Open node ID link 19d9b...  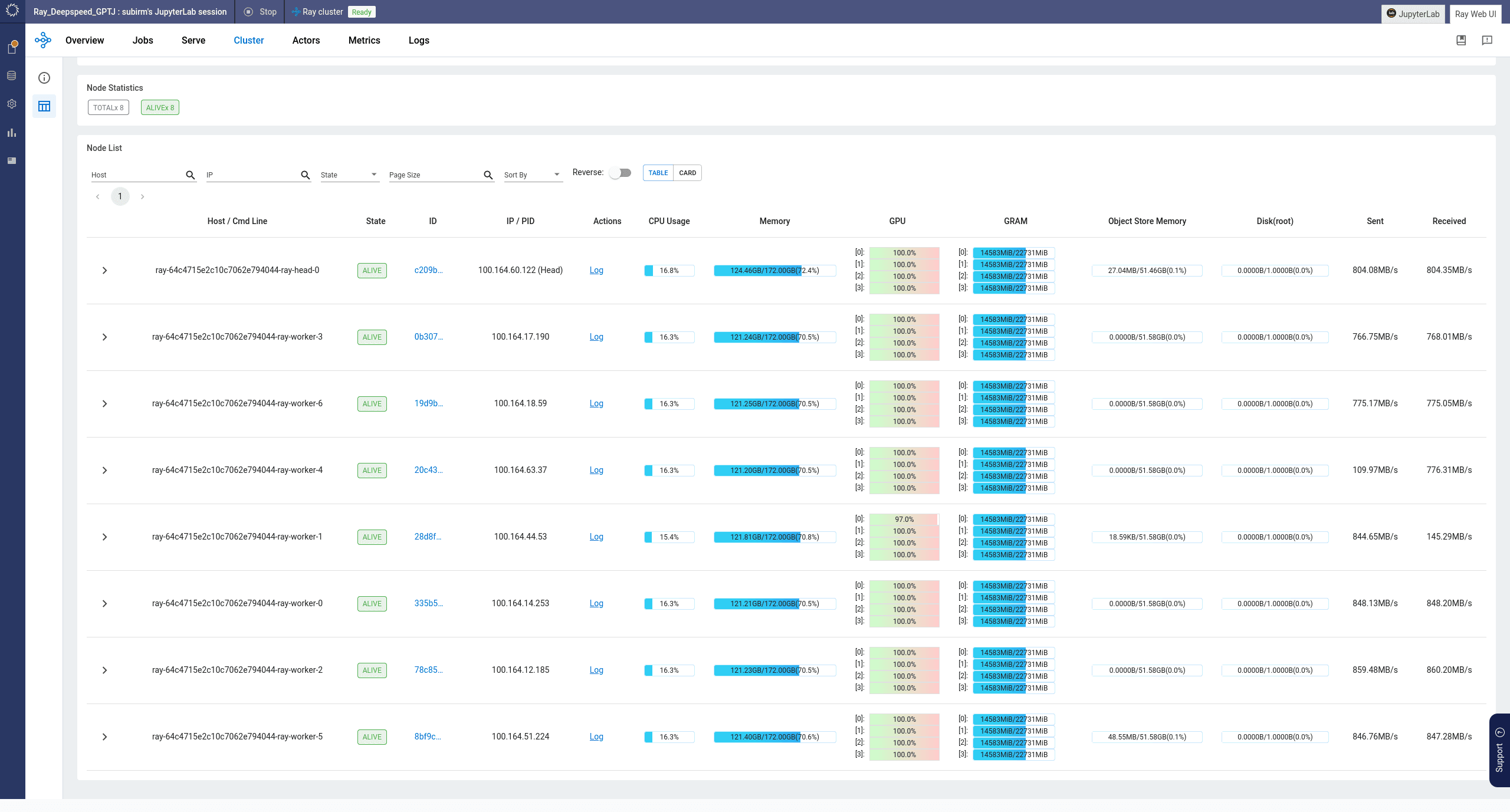pos(428,403)
